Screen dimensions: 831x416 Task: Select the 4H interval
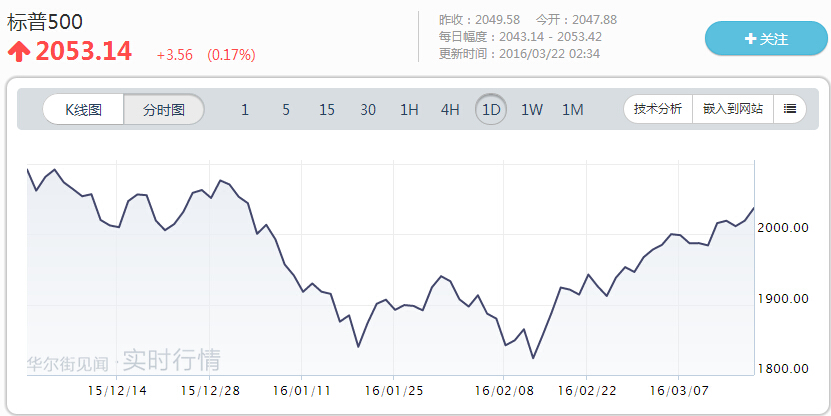[450, 110]
